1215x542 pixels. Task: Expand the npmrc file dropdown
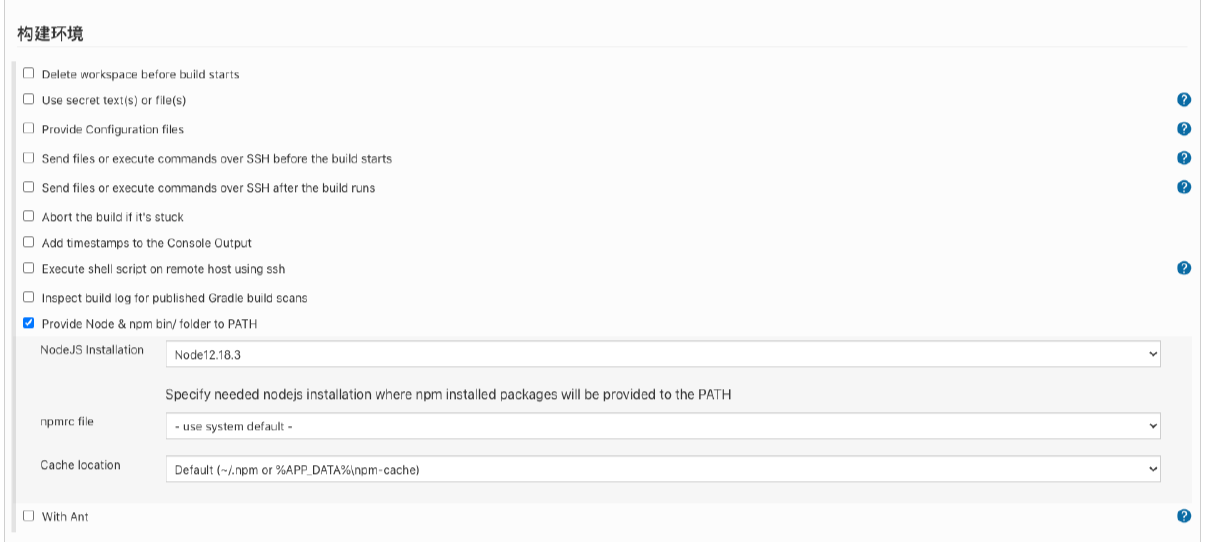coord(663,426)
